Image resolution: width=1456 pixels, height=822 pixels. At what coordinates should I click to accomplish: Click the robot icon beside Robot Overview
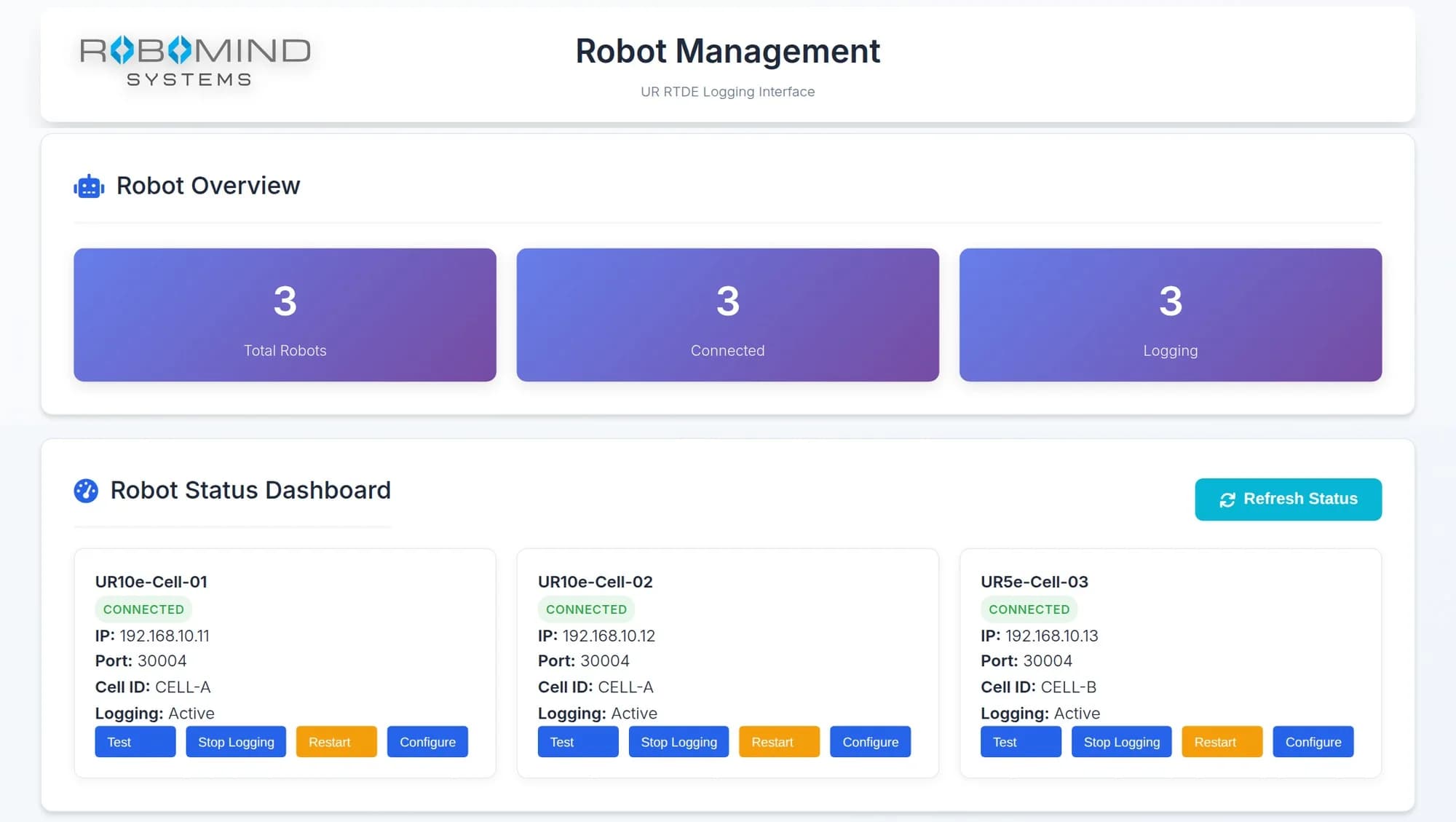(89, 186)
